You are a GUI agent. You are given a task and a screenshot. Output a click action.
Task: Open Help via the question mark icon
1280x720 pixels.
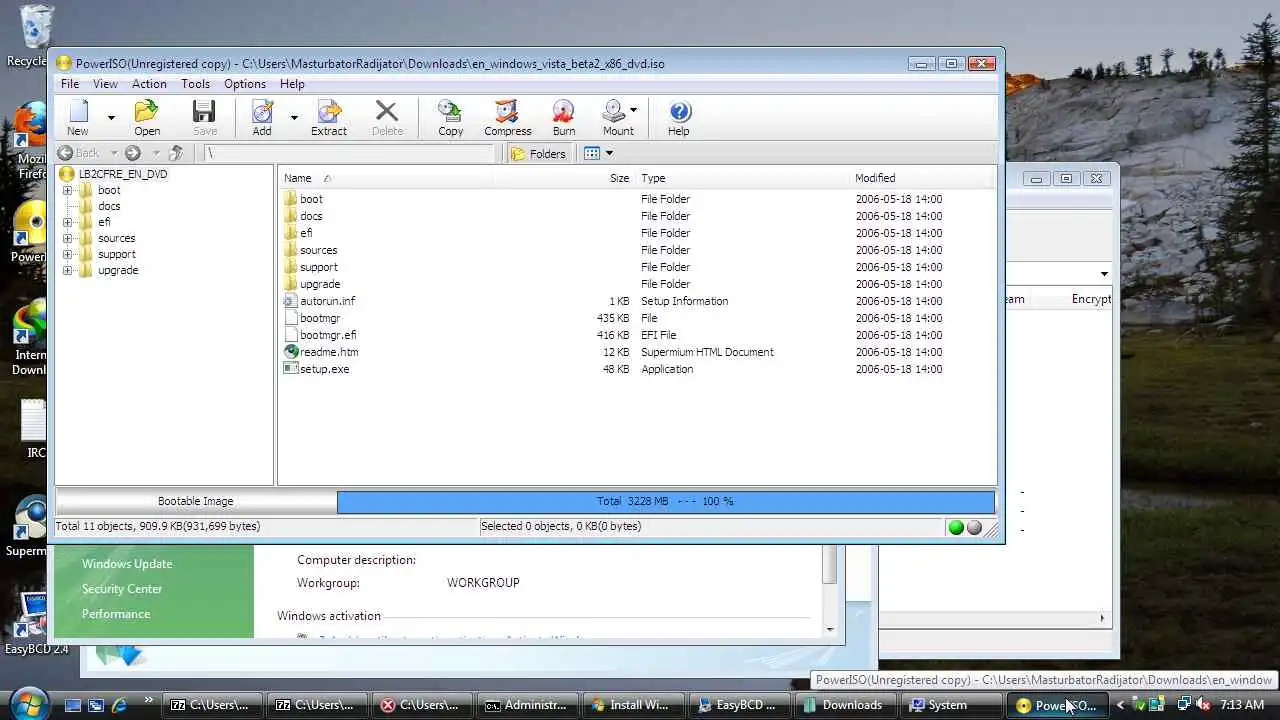click(679, 112)
